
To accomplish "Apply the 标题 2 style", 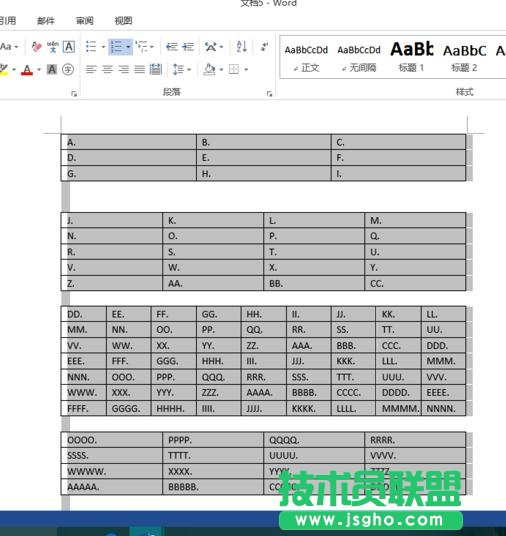I will pyautogui.click(x=464, y=58).
